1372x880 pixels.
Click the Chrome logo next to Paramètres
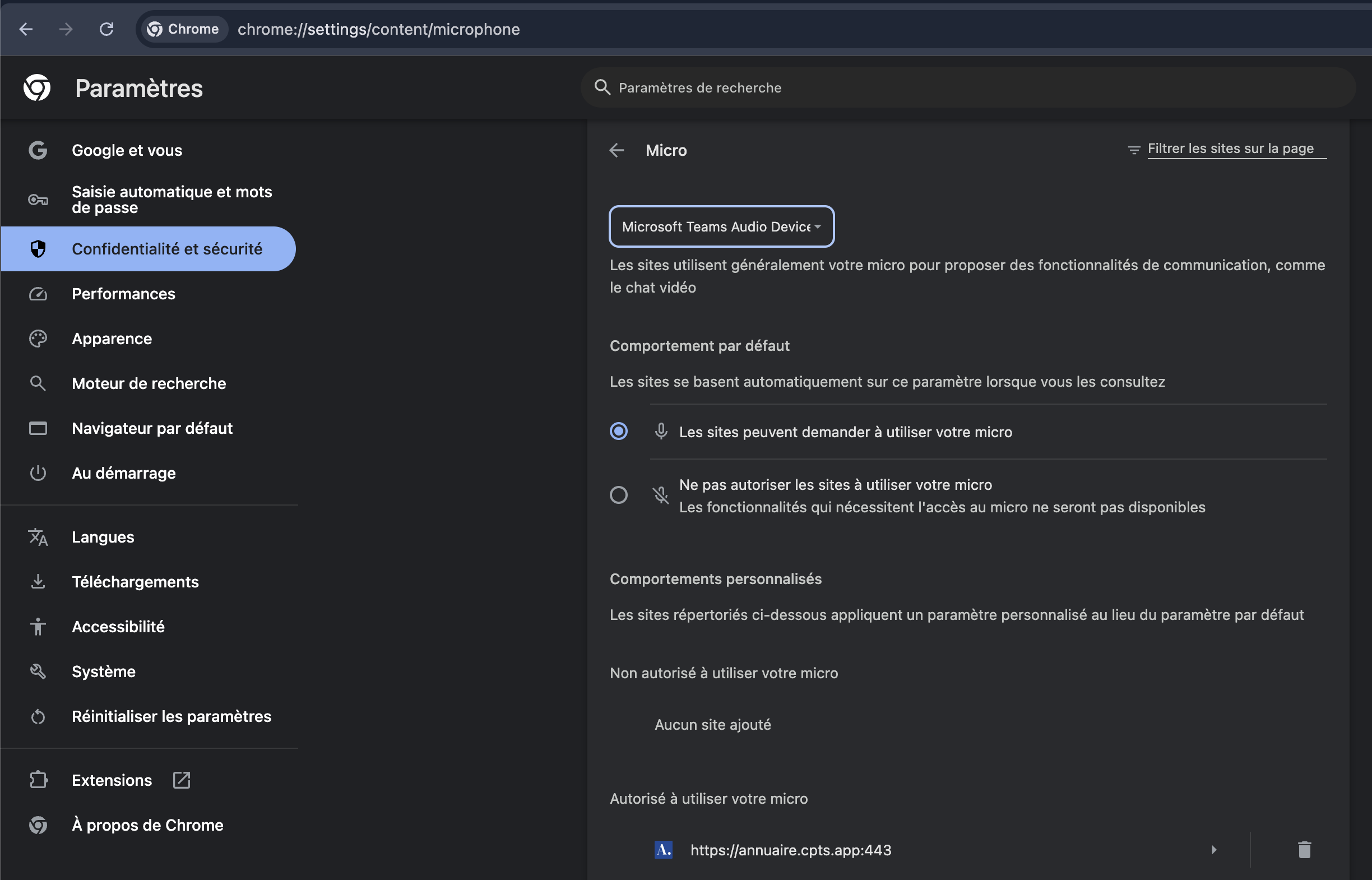pyautogui.click(x=37, y=87)
